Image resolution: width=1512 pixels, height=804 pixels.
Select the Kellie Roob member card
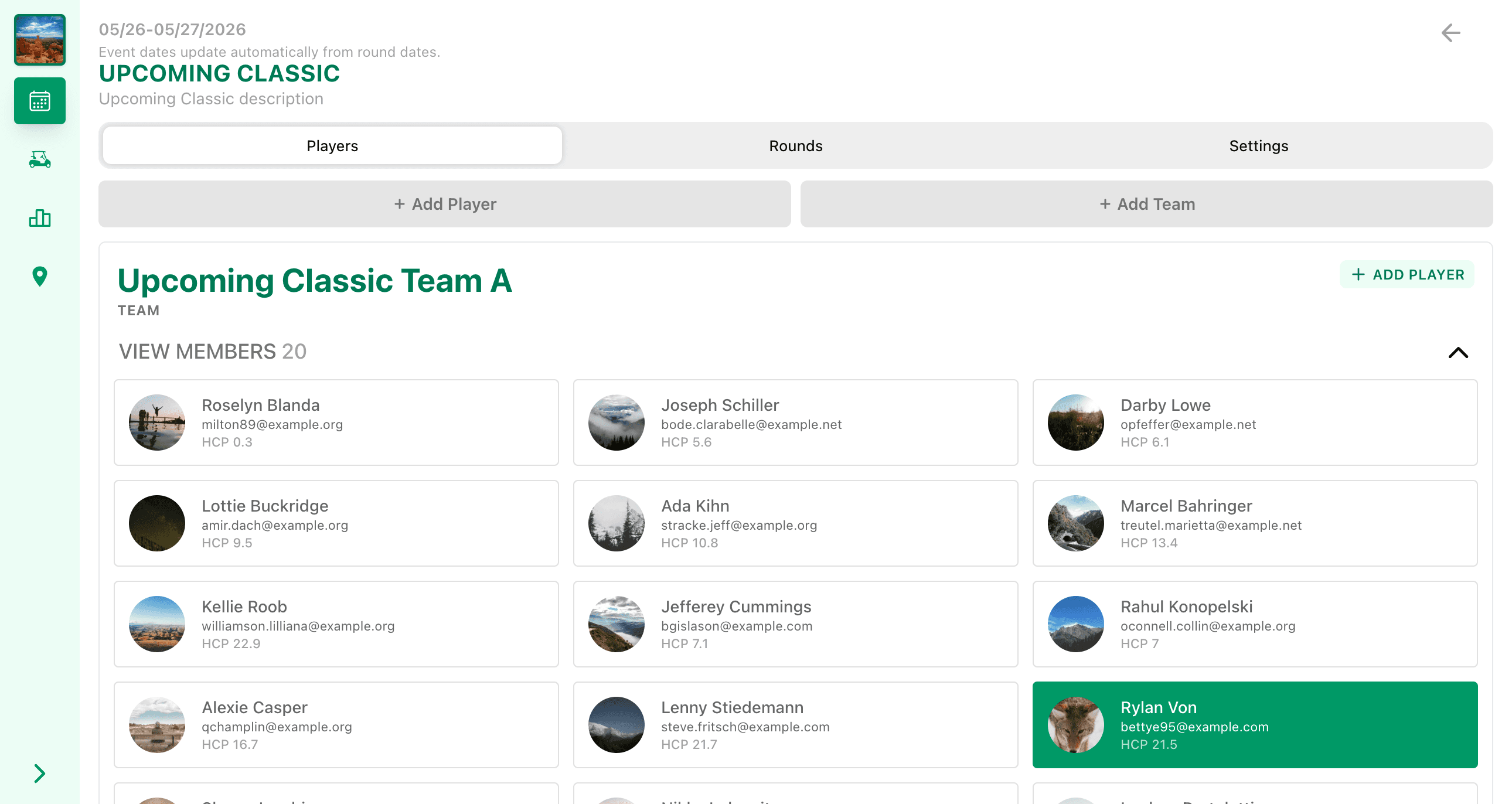click(336, 625)
